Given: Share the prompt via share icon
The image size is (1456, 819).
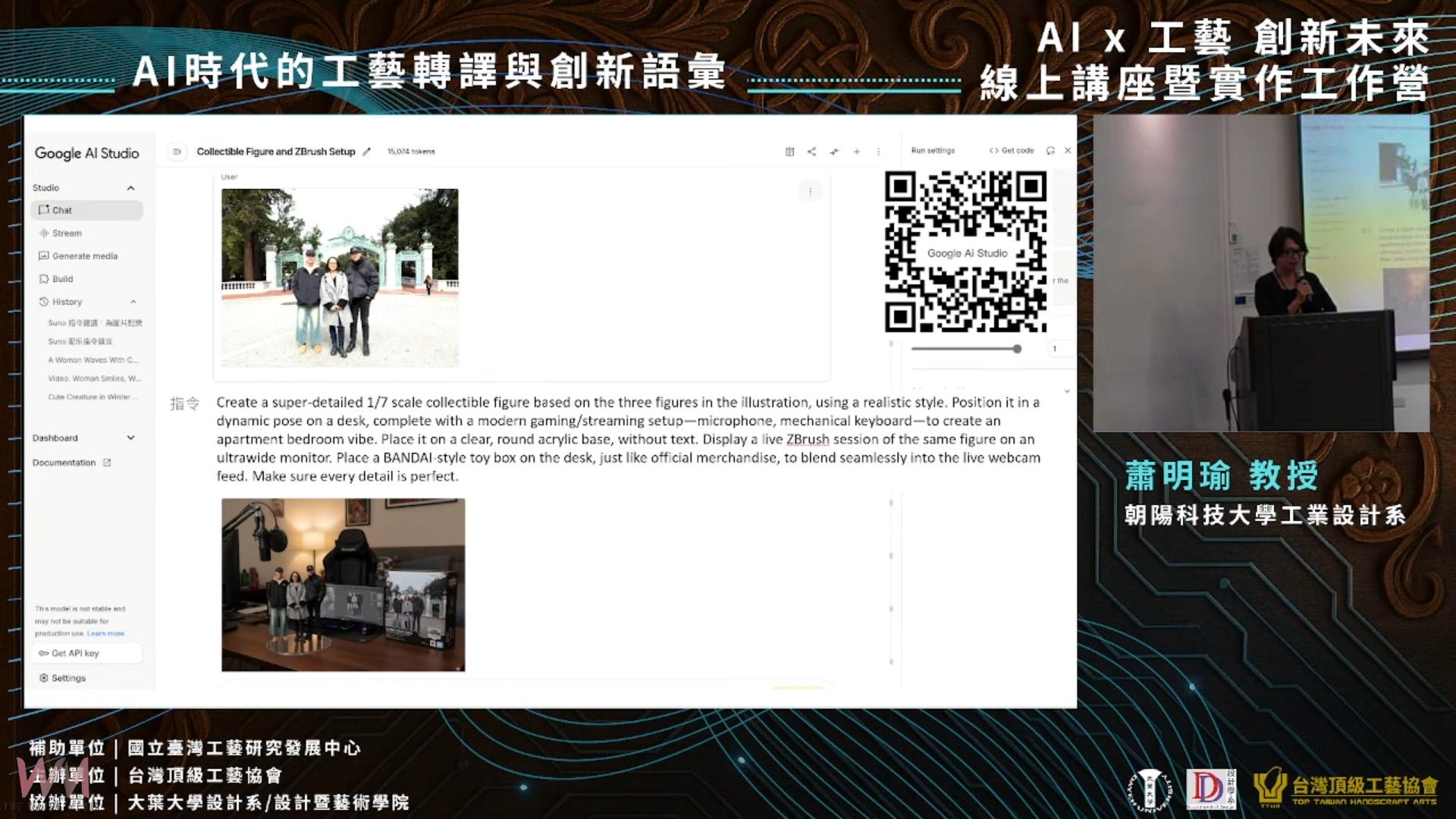Looking at the screenshot, I should pos(811,152).
